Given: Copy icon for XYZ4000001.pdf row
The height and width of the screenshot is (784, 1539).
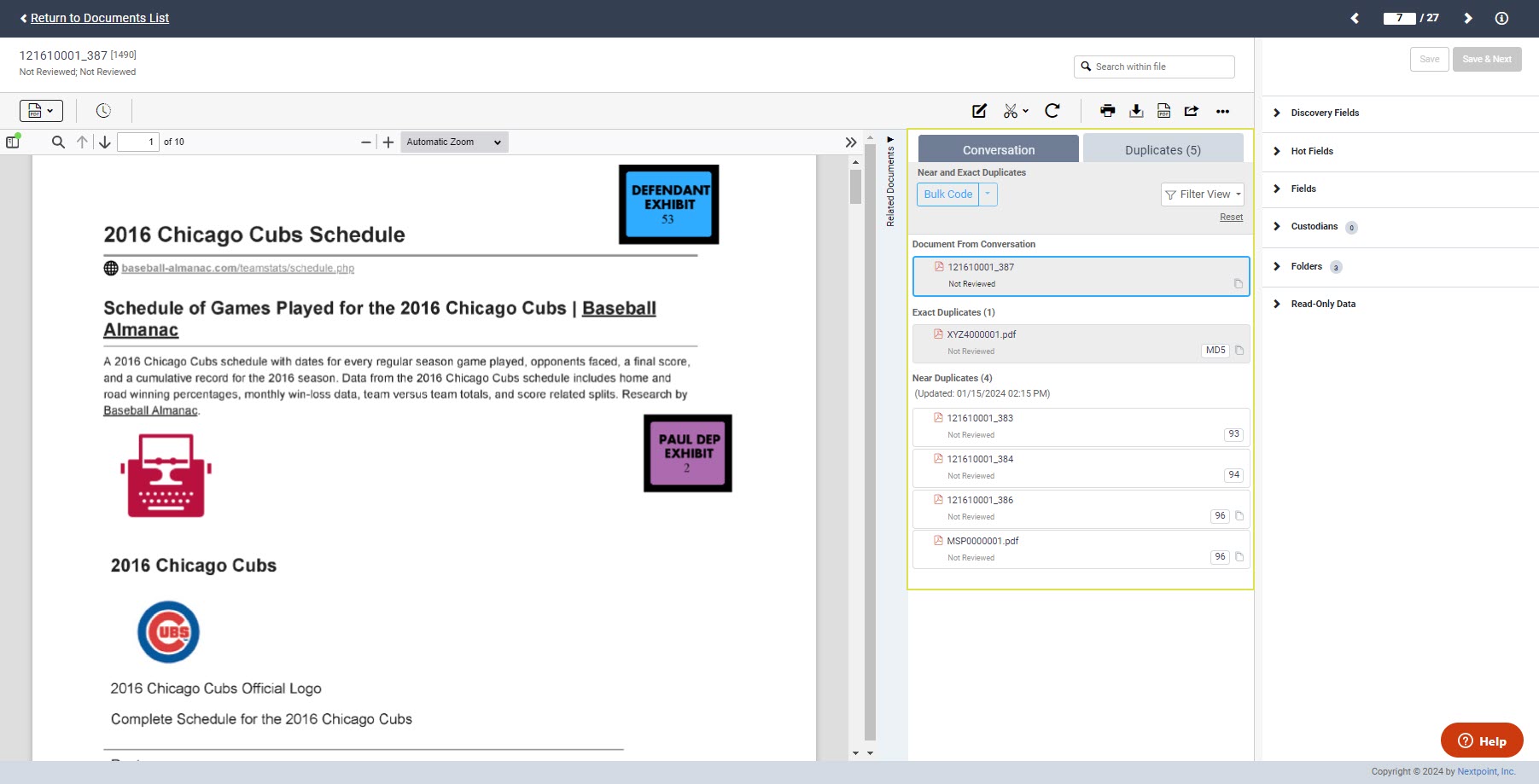Looking at the screenshot, I should click(x=1239, y=351).
